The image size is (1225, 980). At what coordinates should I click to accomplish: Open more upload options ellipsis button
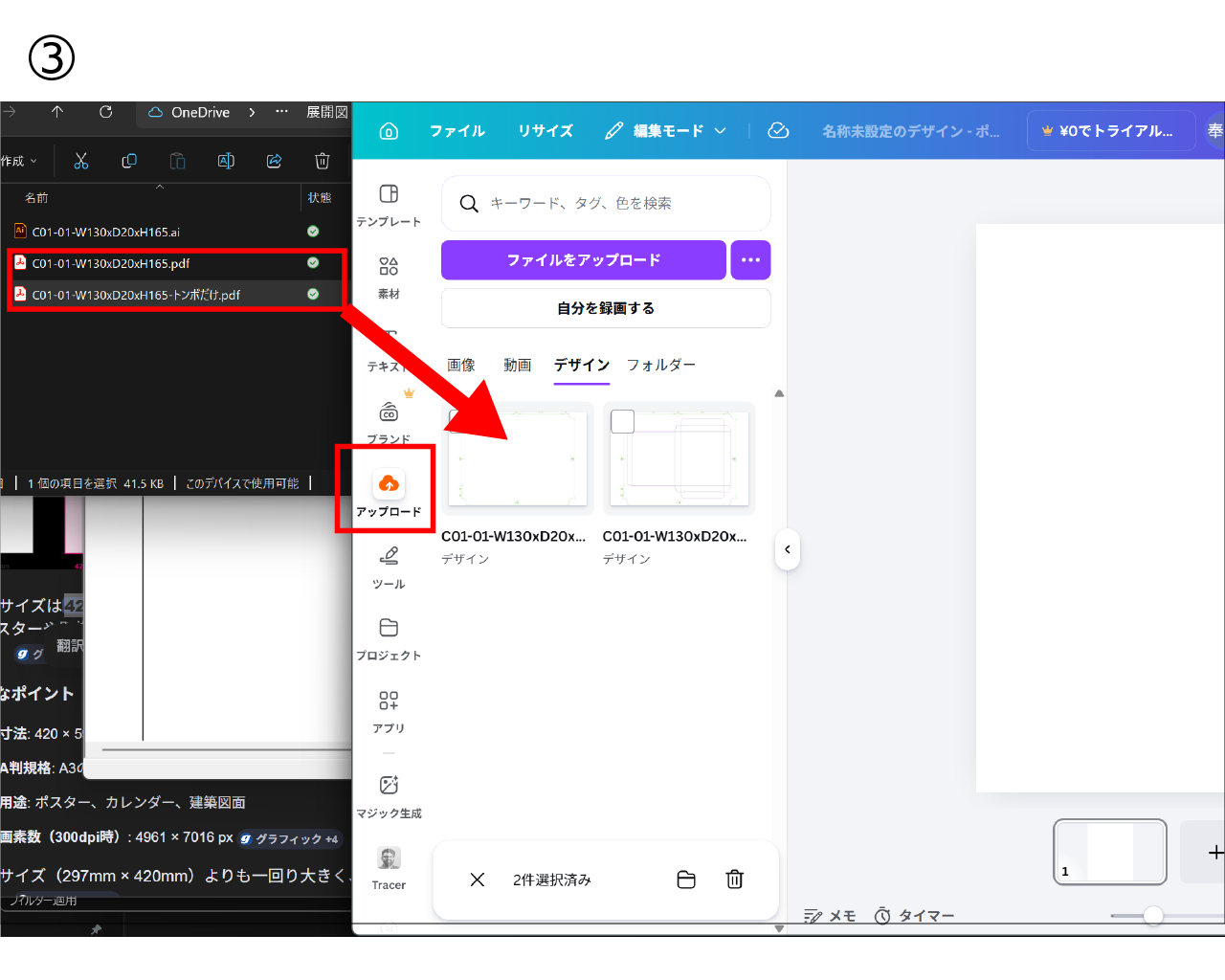(750, 260)
